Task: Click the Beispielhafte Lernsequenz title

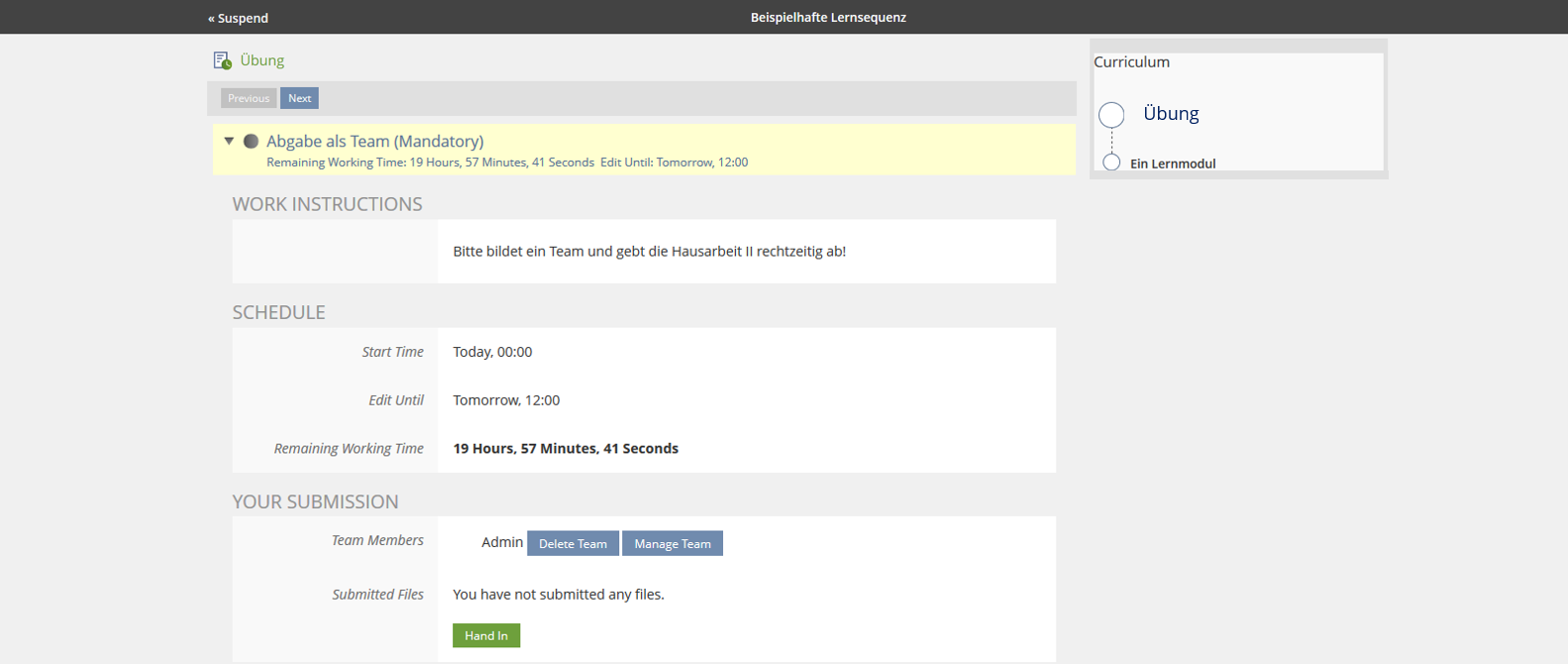Action: pos(828,18)
